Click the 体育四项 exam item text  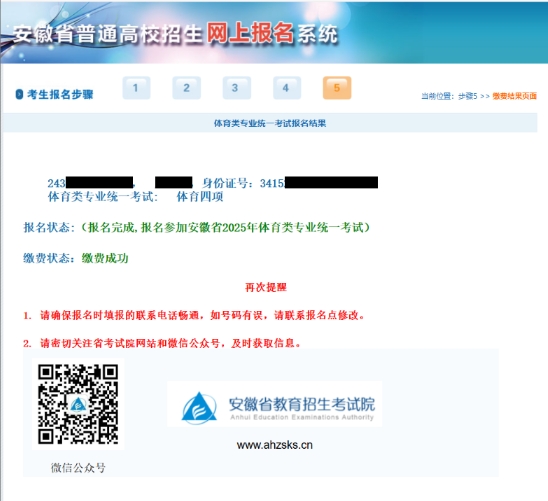pyautogui.click(x=200, y=197)
